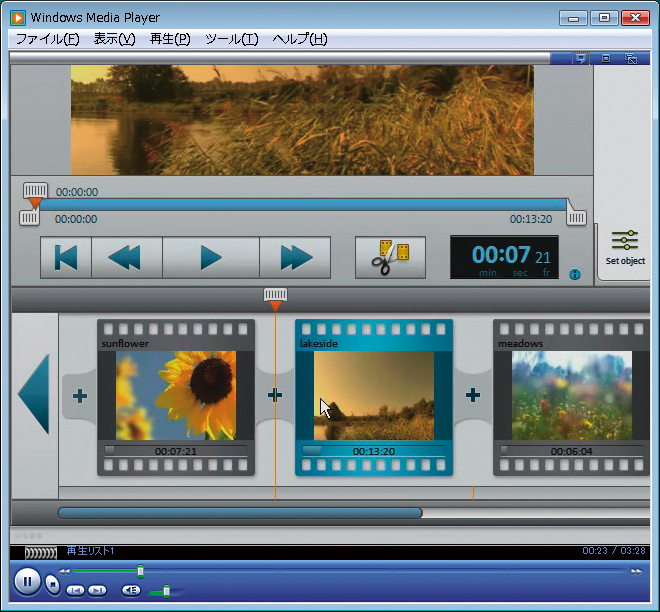Click the blue clip progress bar
The width and height of the screenshot is (660, 612).
pyautogui.click(x=301, y=205)
